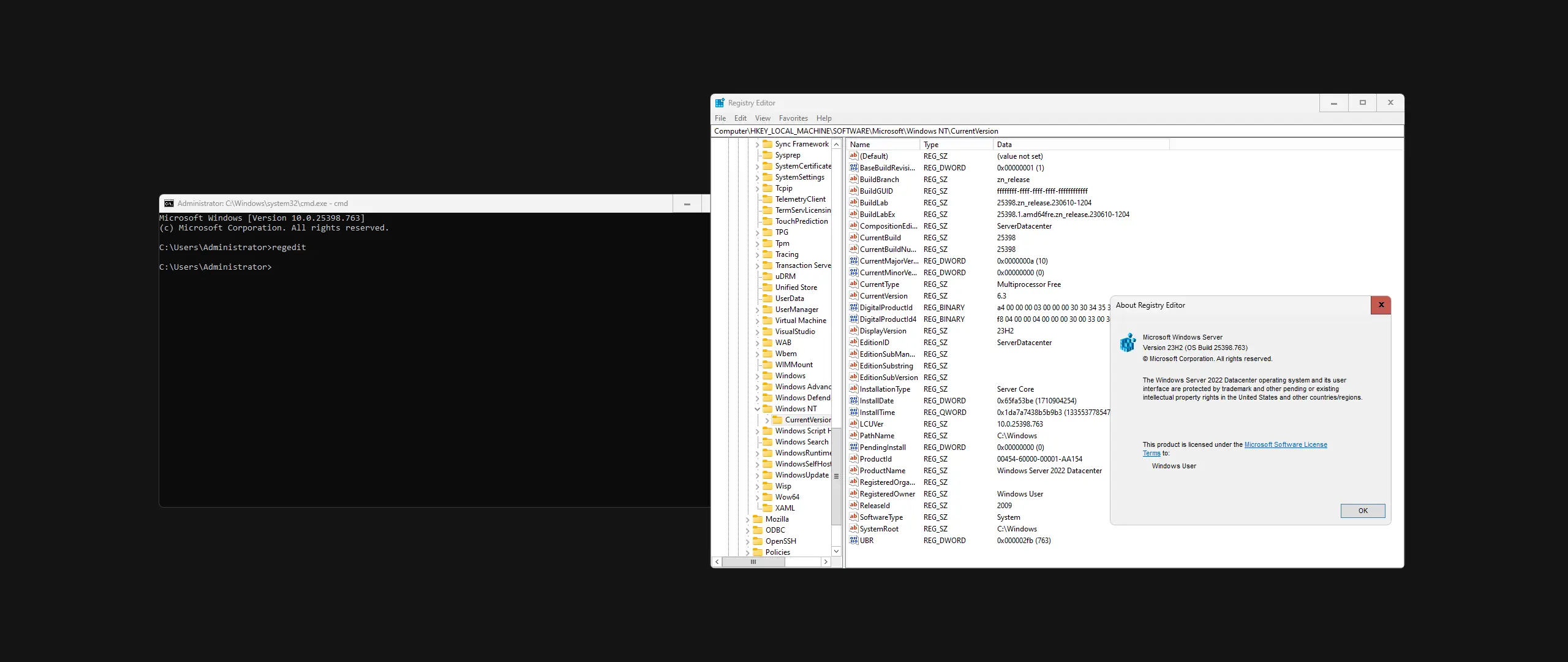The height and width of the screenshot is (662, 1568).
Task: Open the Edit menu
Action: point(740,118)
